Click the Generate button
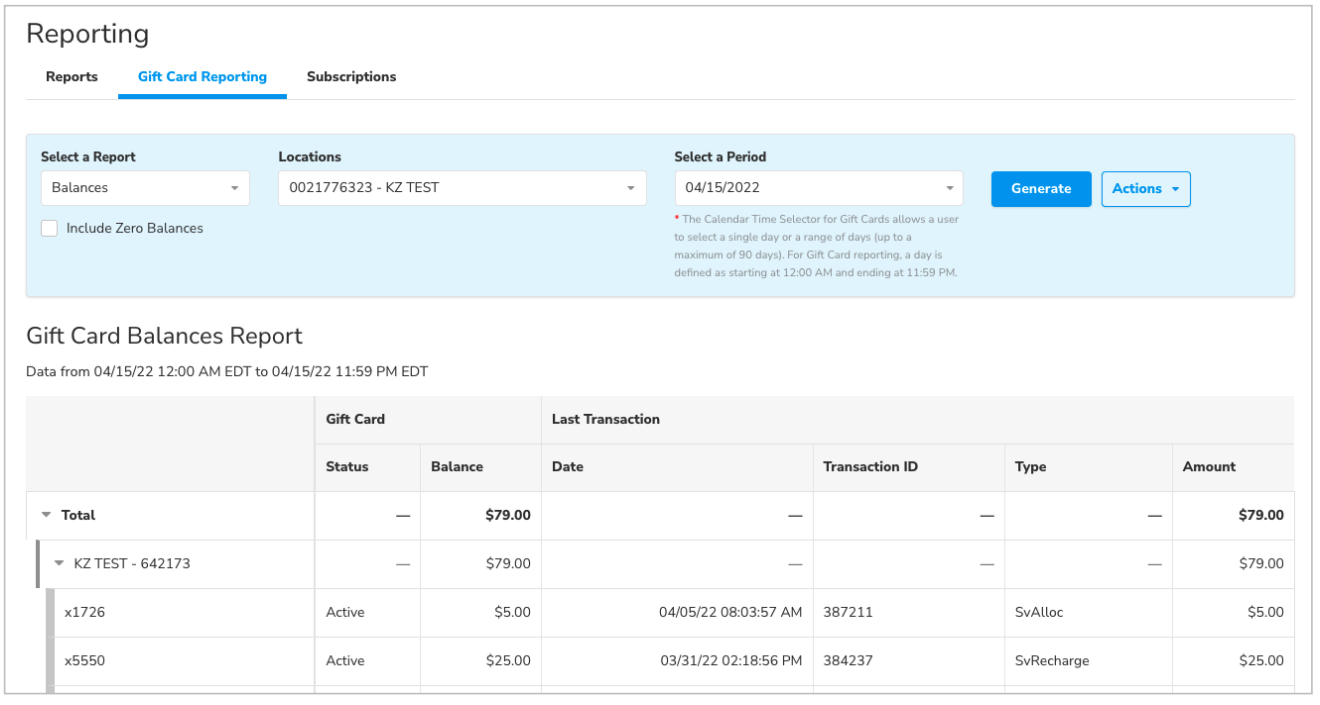 1041,188
